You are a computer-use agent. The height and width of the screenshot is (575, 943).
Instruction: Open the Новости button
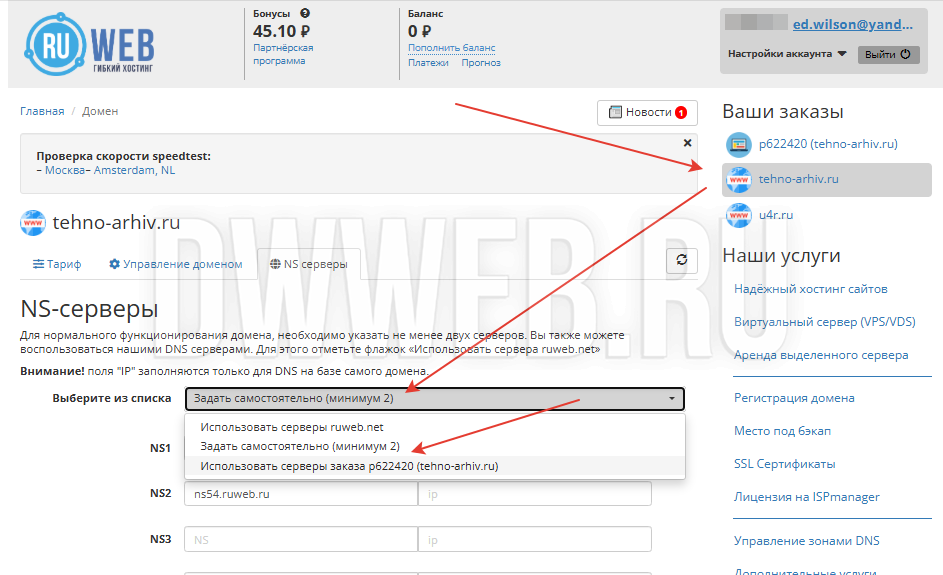tap(647, 112)
